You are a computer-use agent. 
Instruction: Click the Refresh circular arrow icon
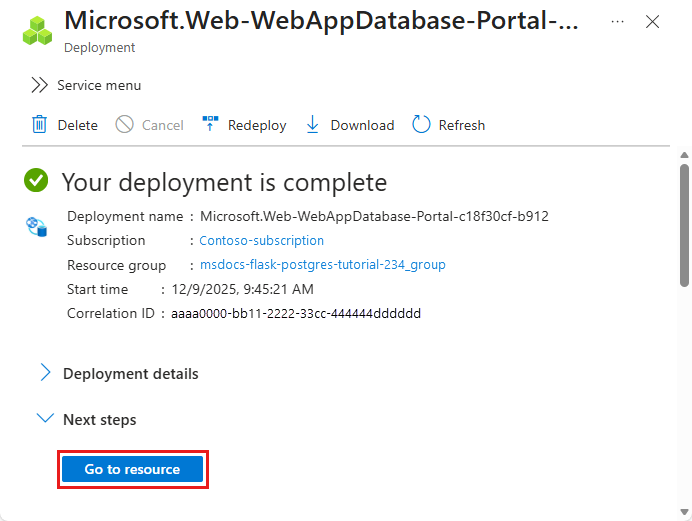pyautogui.click(x=422, y=125)
